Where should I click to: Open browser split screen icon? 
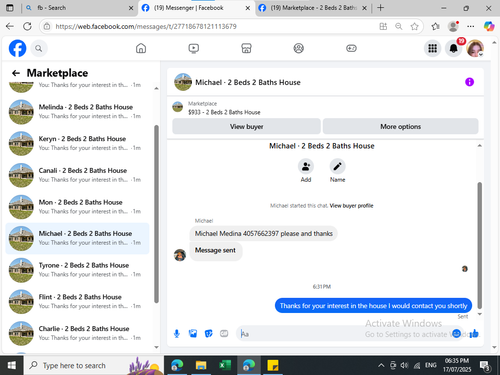coord(383,26)
